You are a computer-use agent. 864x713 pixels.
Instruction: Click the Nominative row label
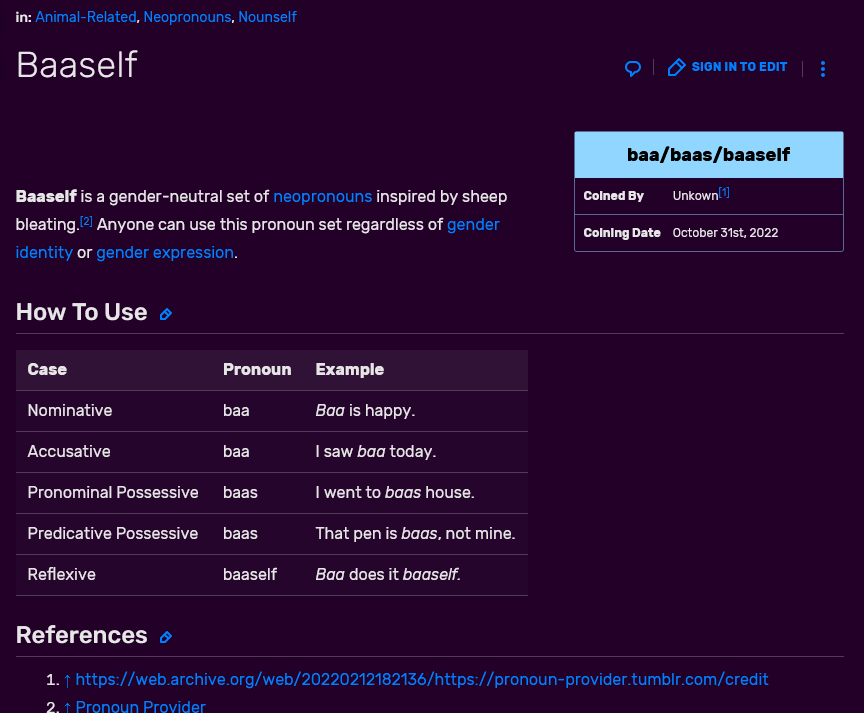coord(70,410)
